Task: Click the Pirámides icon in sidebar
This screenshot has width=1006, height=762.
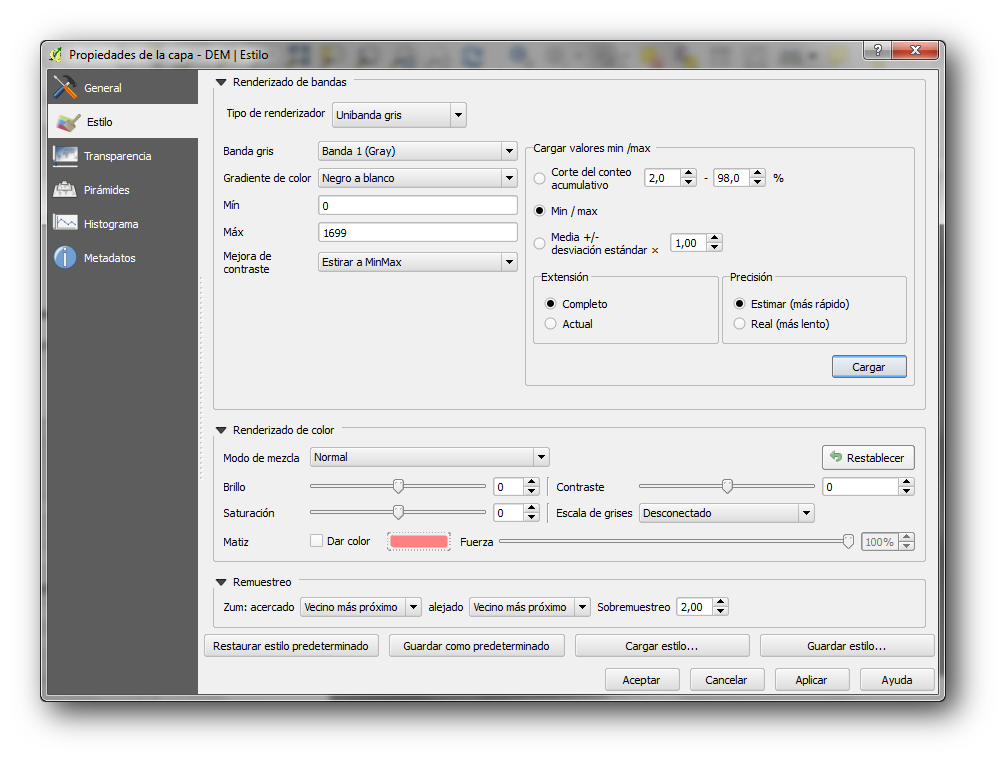Action: pyautogui.click(x=65, y=190)
